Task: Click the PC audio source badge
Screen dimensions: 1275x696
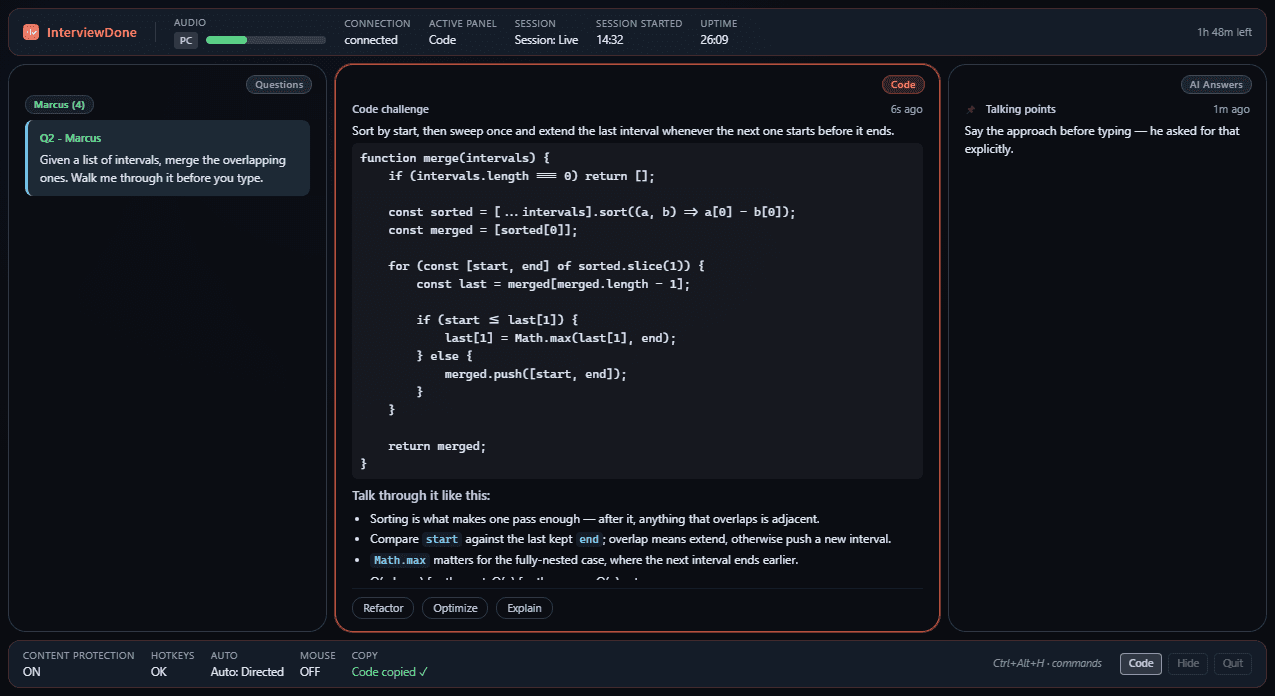Action: (186, 40)
